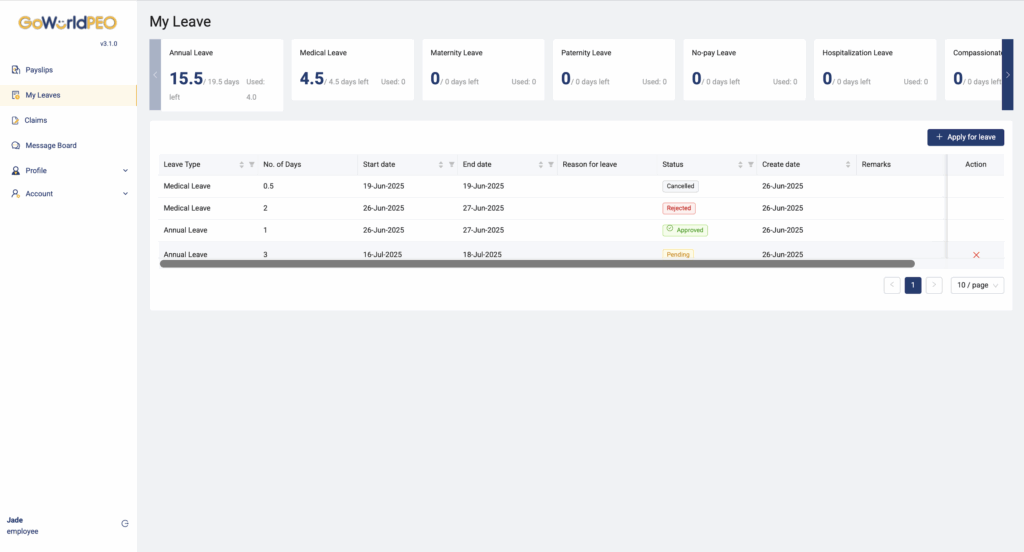Open the Status column filter
This screenshot has height=552, width=1024.
pyautogui.click(x=751, y=164)
